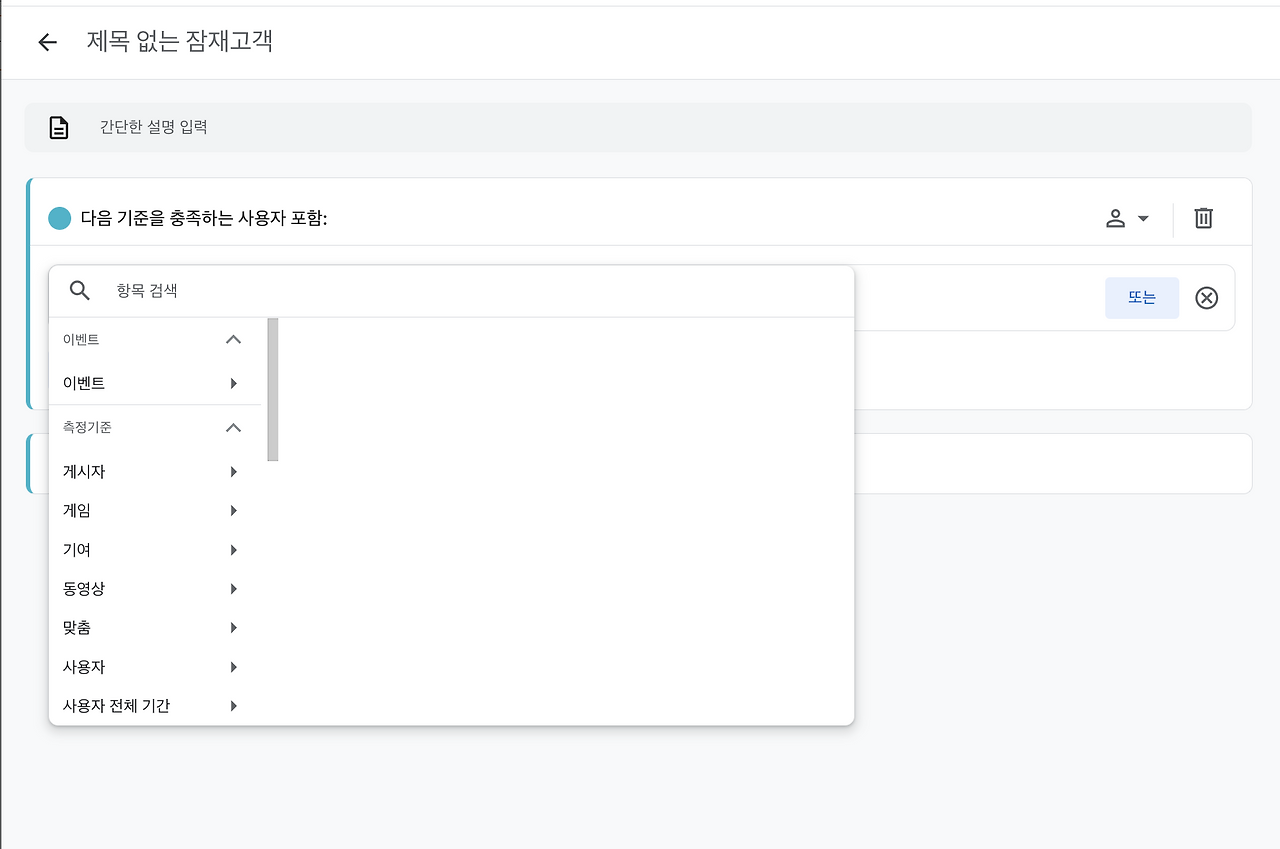Delete the condition group with the trash icon

click(1203, 218)
